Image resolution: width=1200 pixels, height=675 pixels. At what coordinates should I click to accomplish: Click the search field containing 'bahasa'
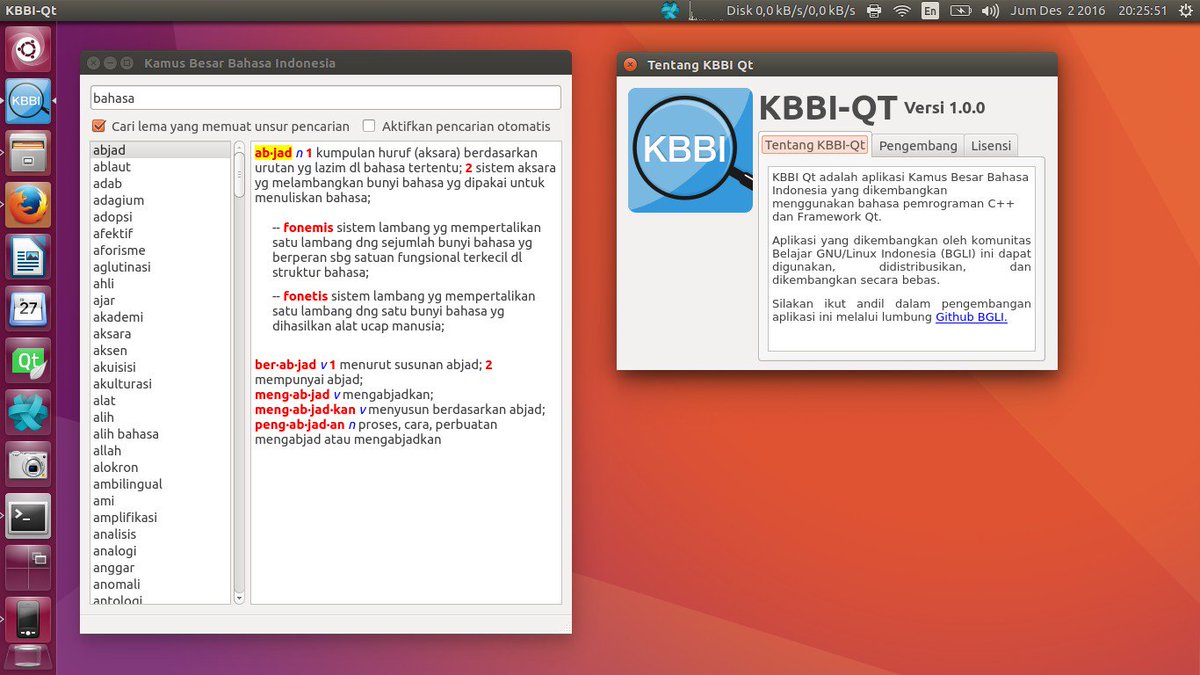point(325,98)
